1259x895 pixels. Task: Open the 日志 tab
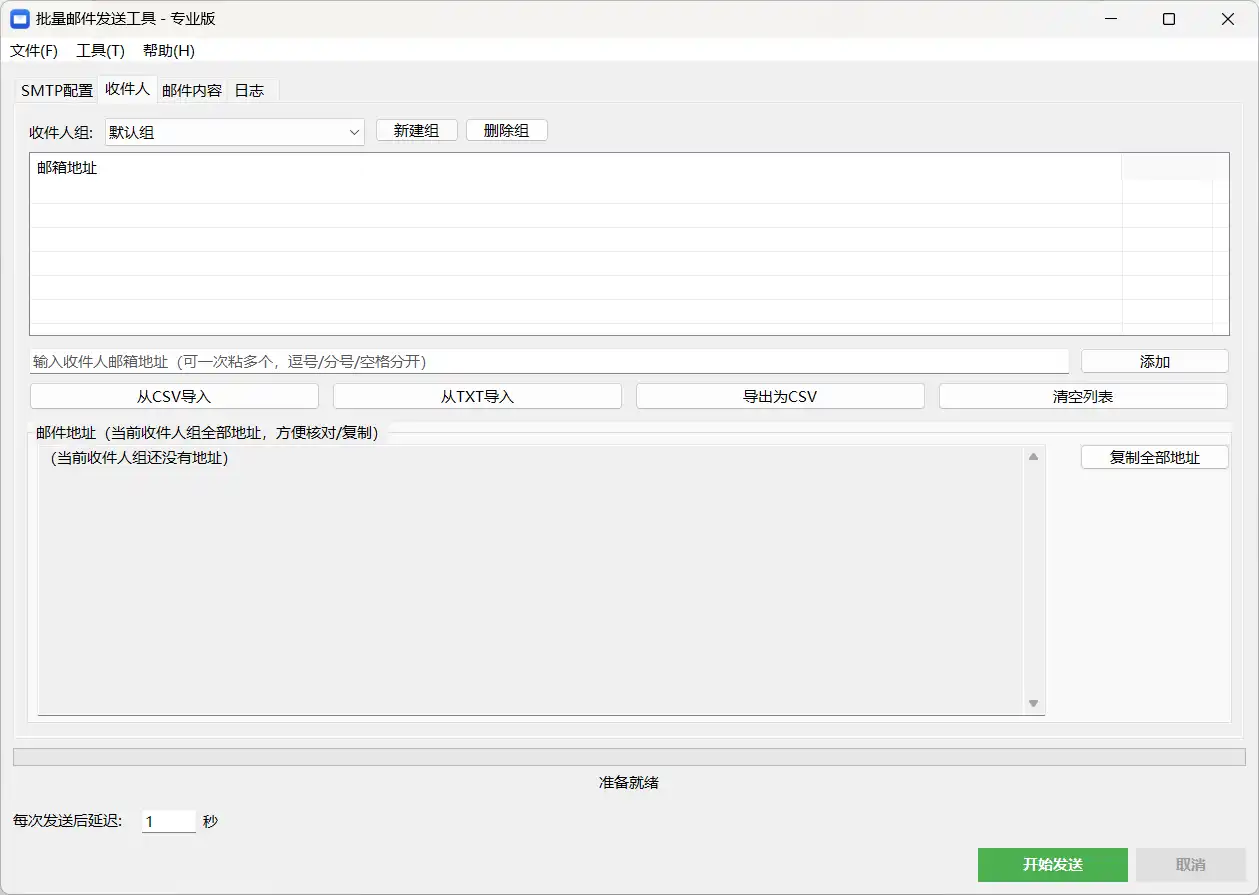(x=249, y=90)
